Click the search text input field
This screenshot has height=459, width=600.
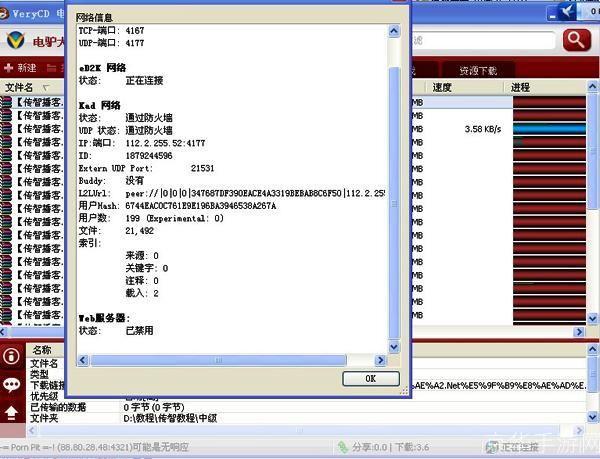pyautogui.click(x=483, y=41)
